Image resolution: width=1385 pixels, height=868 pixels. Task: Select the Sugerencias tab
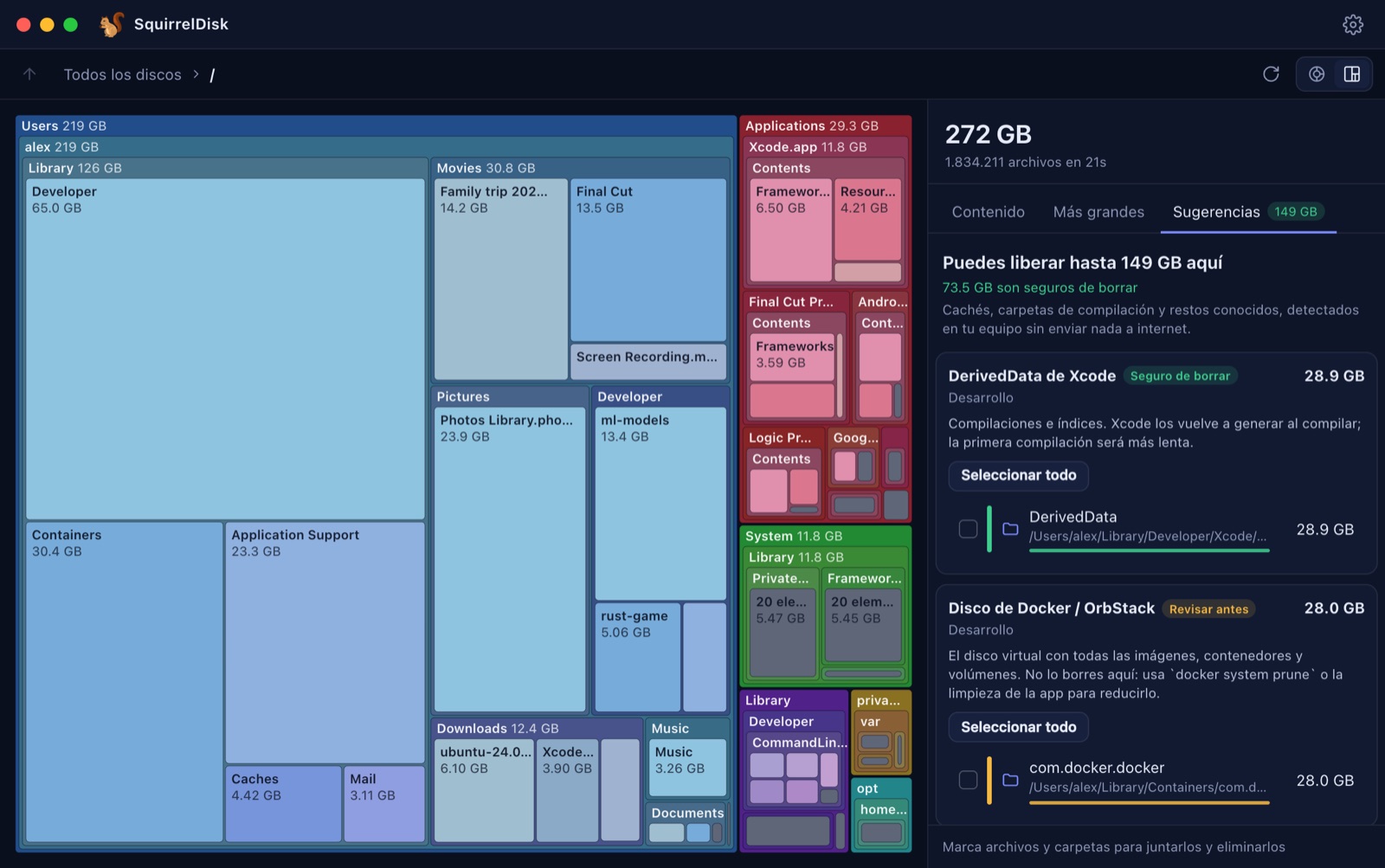pos(1248,212)
